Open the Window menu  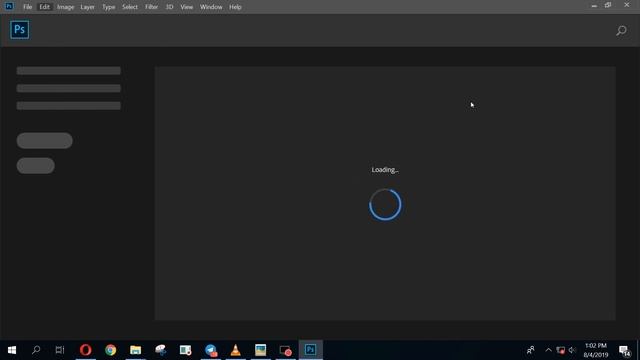coord(211,7)
